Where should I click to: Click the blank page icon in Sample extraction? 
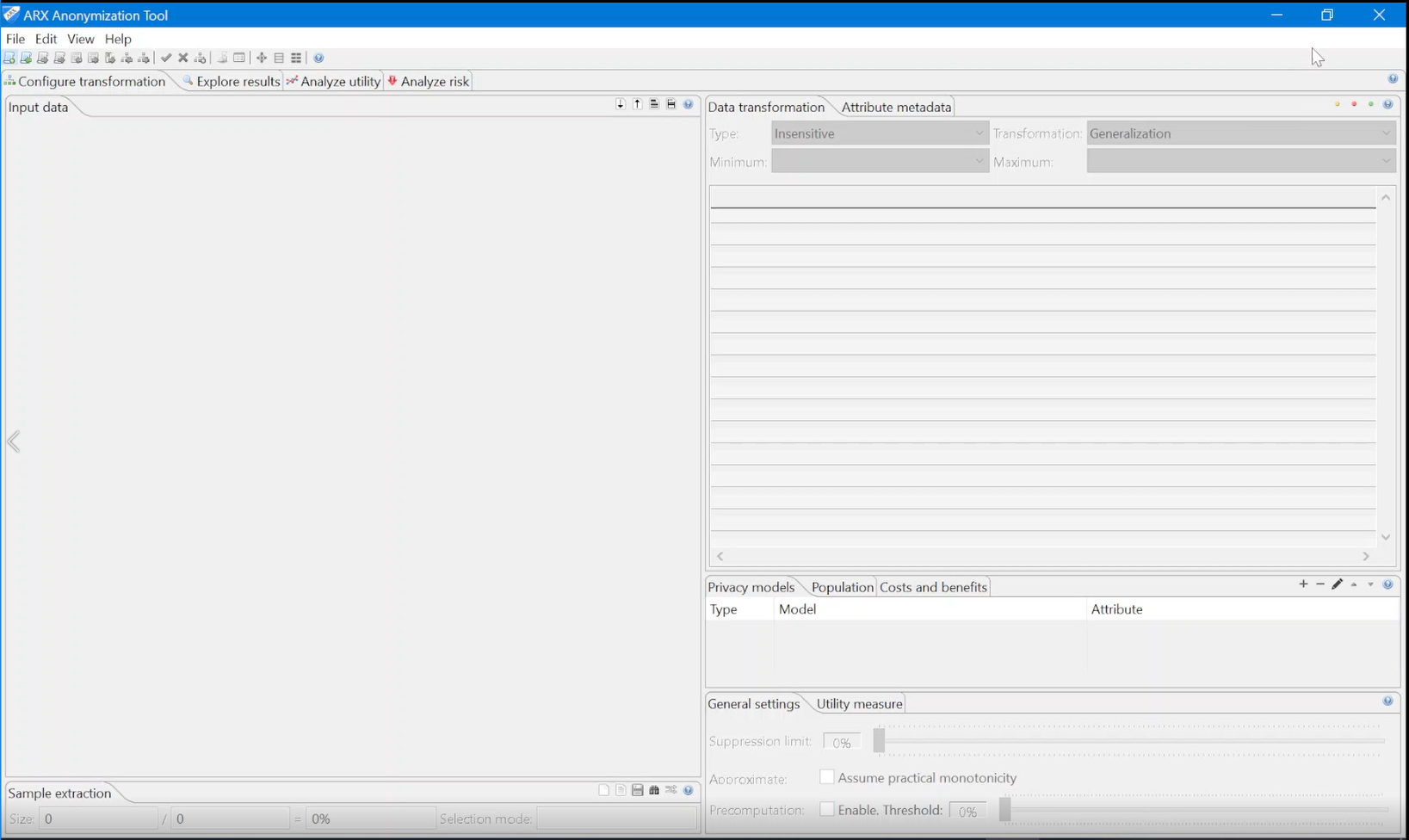[x=604, y=790]
